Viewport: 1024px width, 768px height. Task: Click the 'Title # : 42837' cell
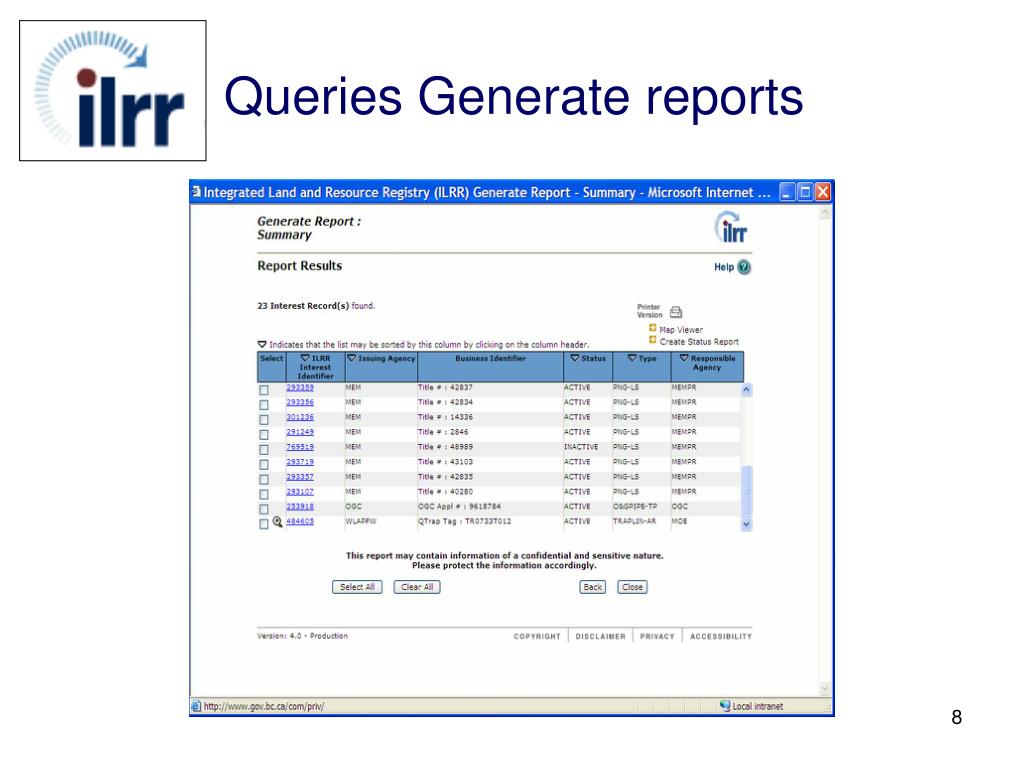pos(445,387)
